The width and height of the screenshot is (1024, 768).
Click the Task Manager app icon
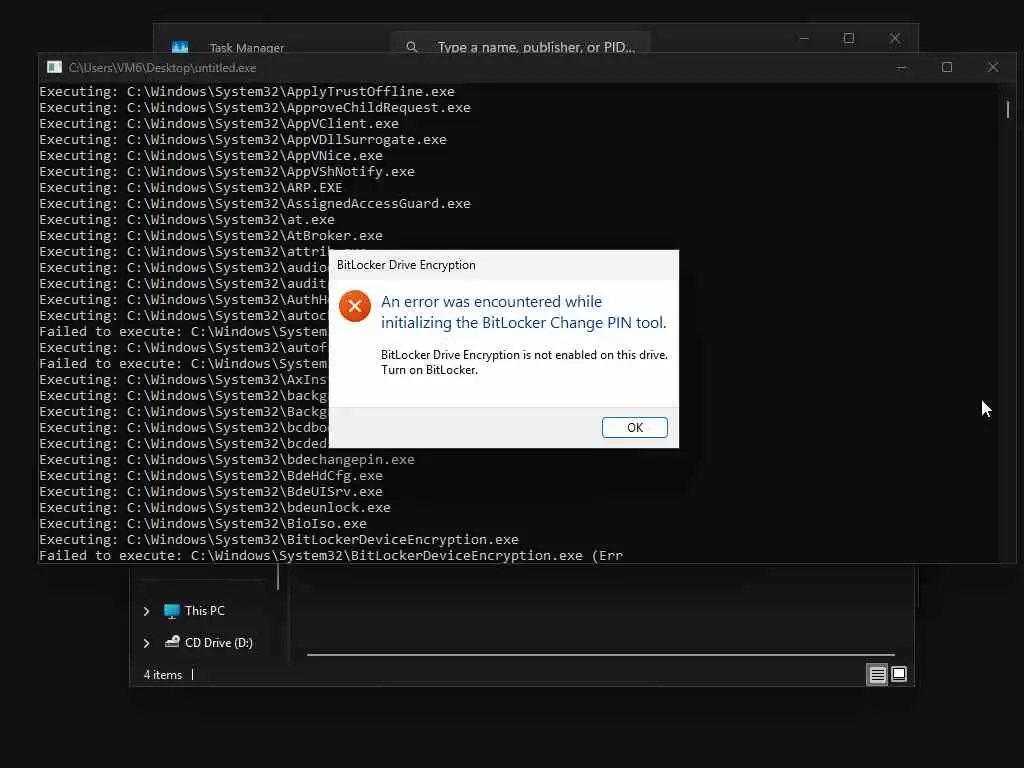click(180, 47)
